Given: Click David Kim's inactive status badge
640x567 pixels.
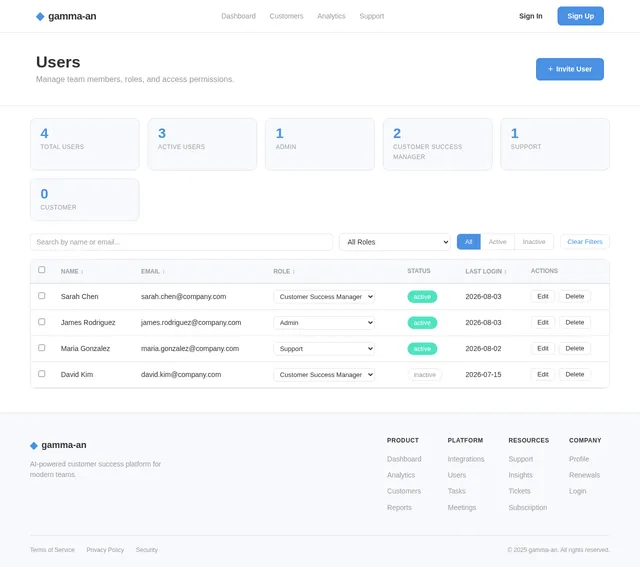Looking at the screenshot, I should point(424,375).
